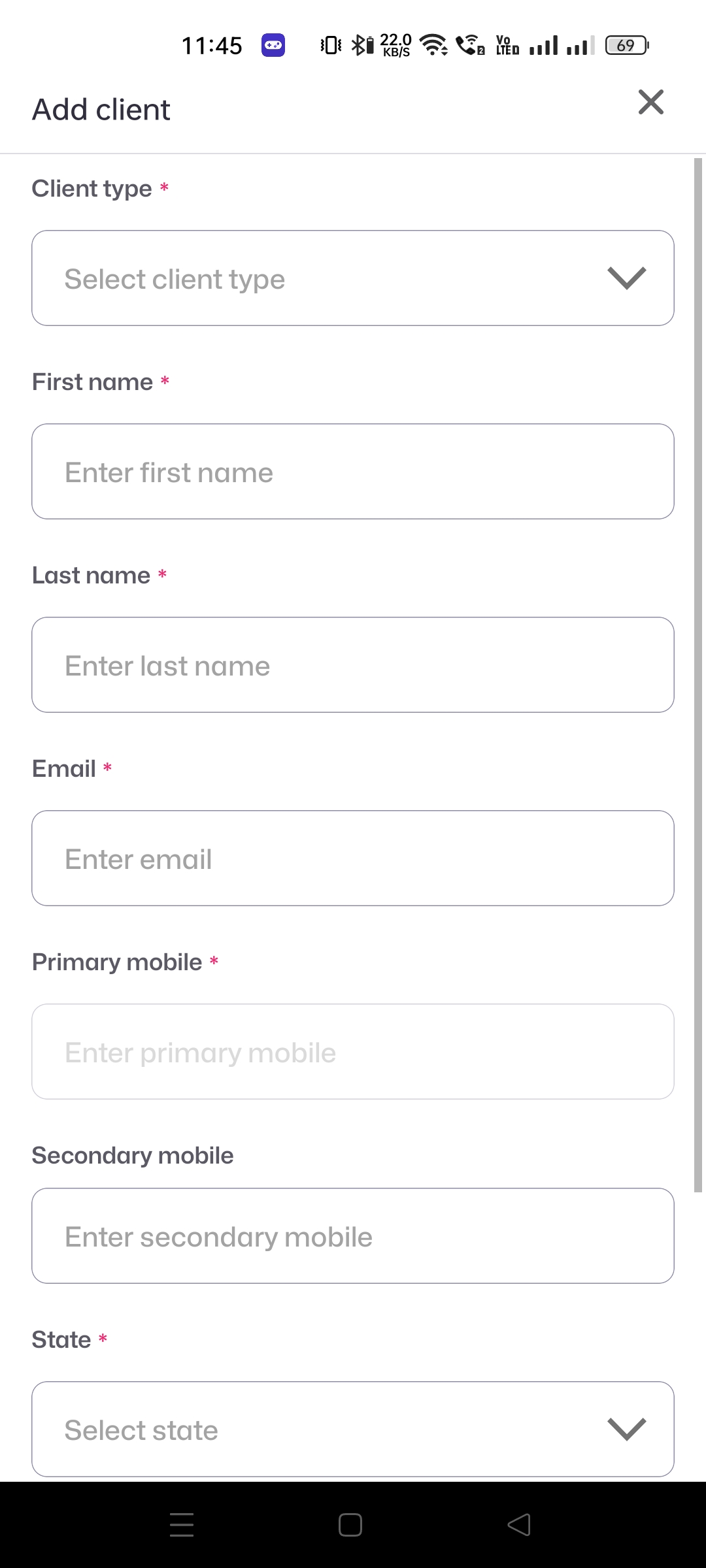Image resolution: width=706 pixels, height=1568 pixels.
Task: Focus the Enter last name field
Action: pyautogui.click(x=353, y=665)
